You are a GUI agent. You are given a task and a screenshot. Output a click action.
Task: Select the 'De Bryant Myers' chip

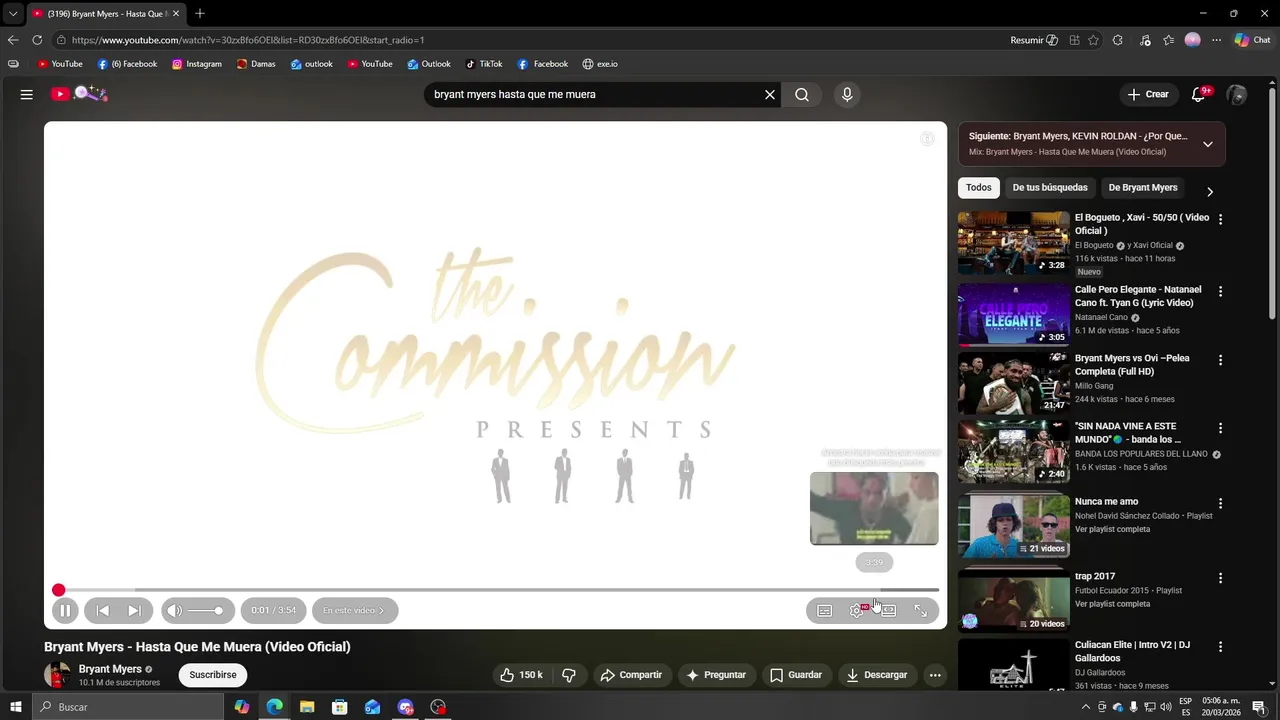click(x=1143, y=188)
